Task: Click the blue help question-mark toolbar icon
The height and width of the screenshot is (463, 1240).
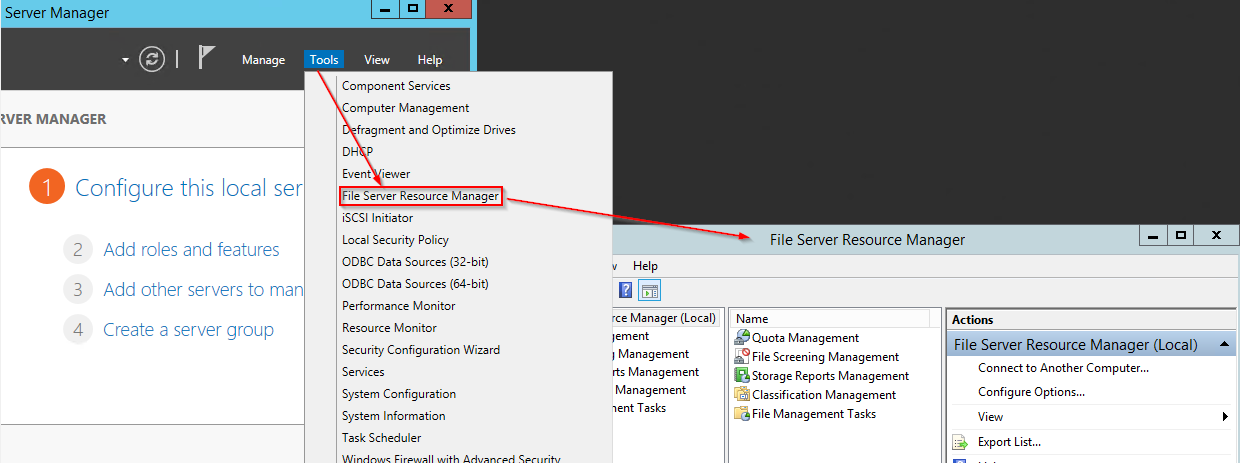Action: point(626,291)
